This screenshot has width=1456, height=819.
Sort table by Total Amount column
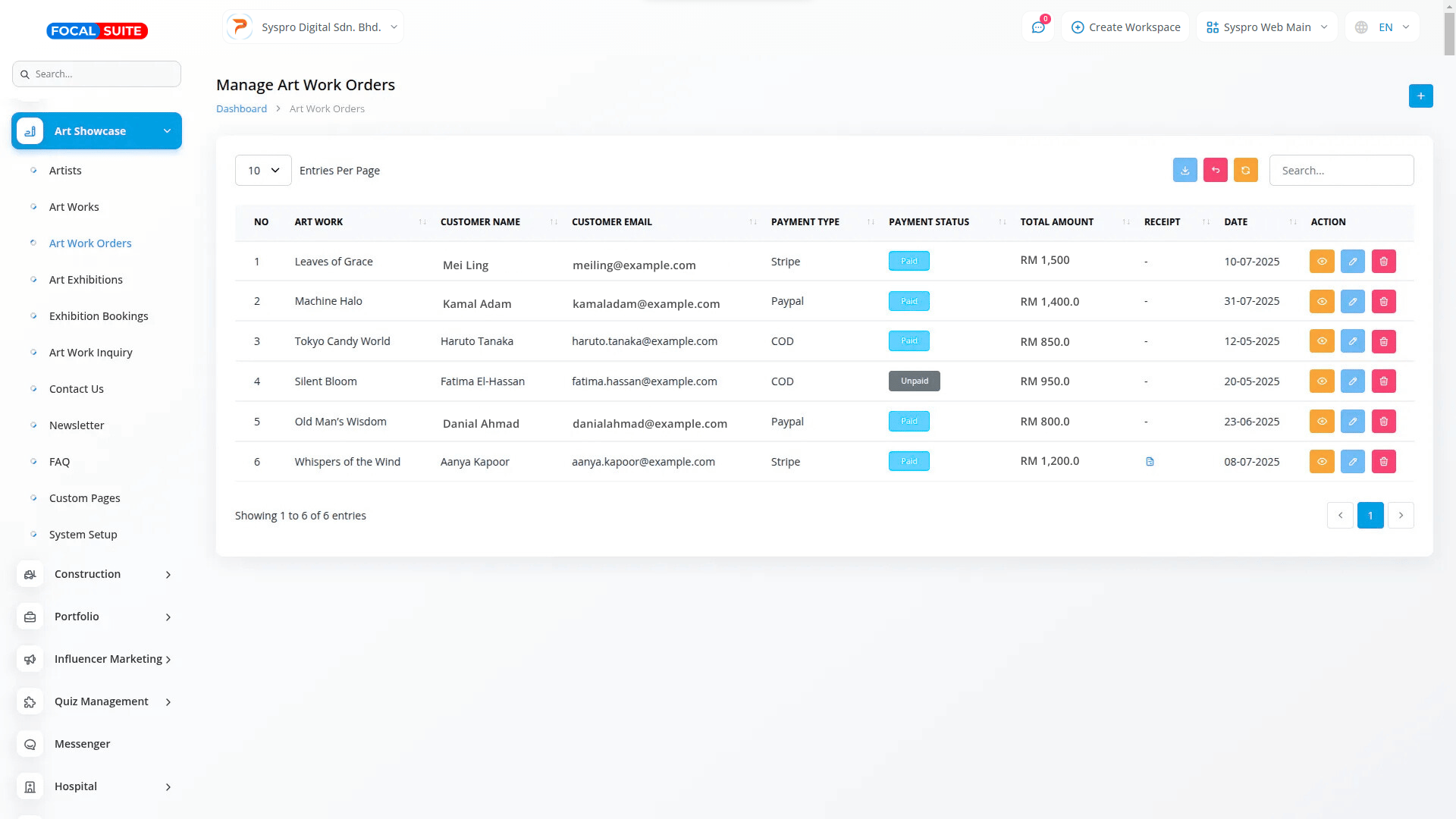tap(1056, 222)
